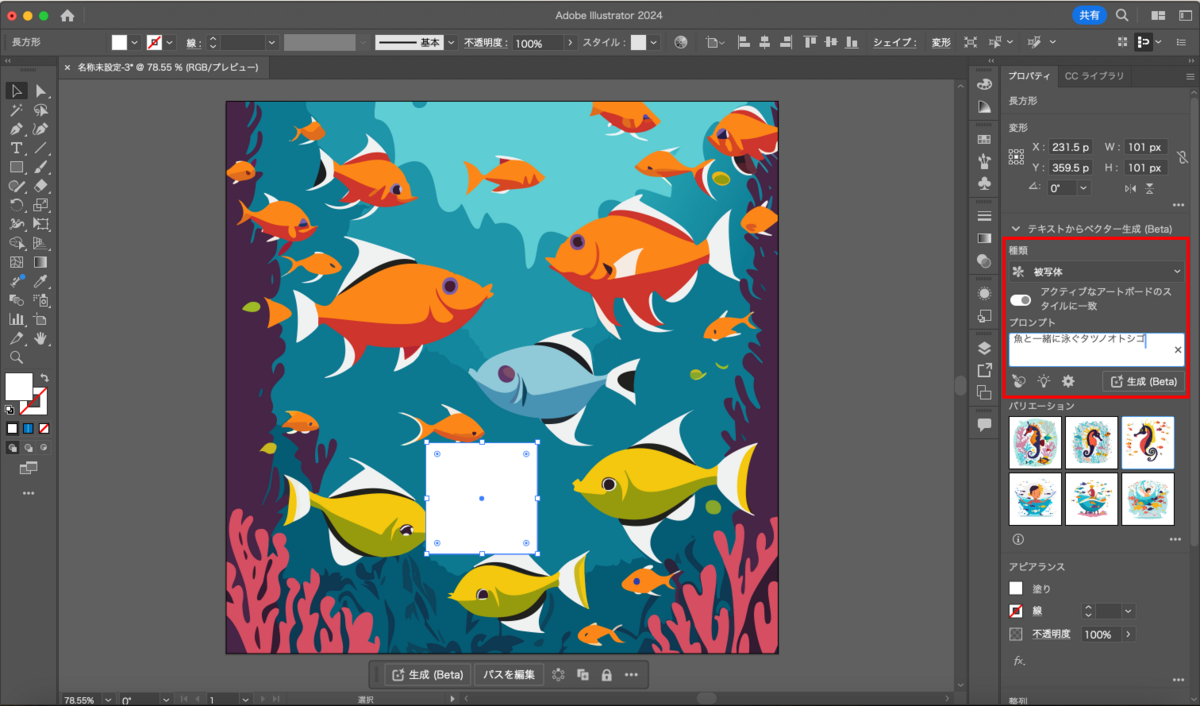Switch to solid Color mode in toolbox

(13, 428)
